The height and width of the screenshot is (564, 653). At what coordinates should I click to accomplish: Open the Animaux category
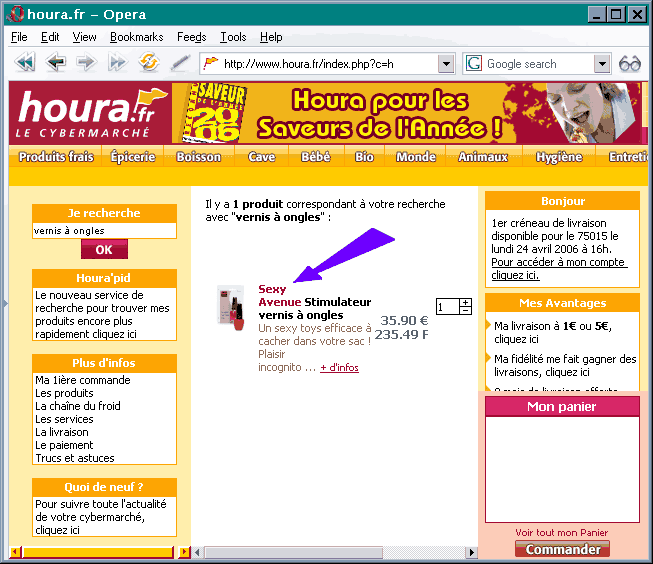(483, 157)
